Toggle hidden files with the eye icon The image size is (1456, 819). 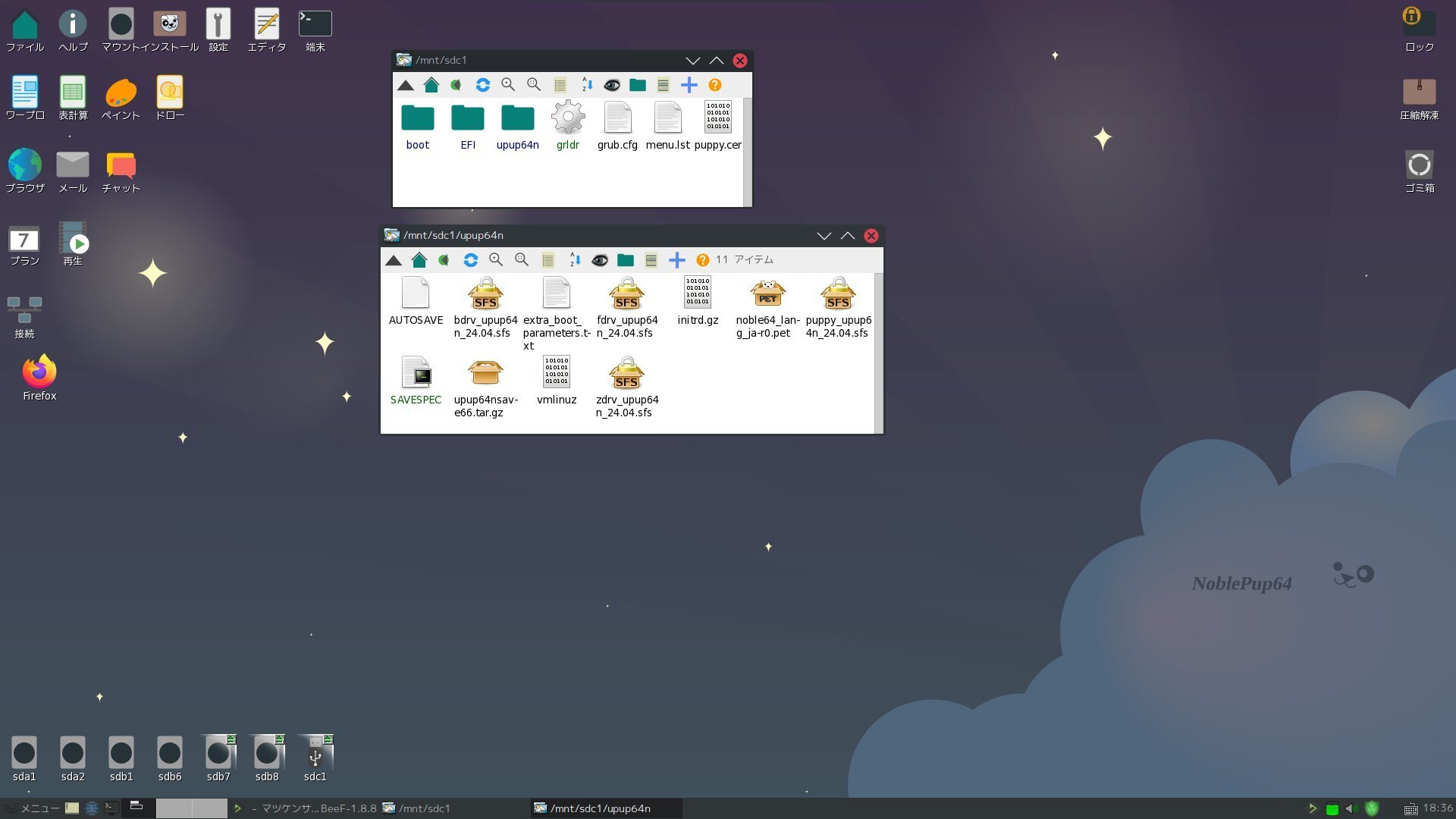[x=600, y=259]
